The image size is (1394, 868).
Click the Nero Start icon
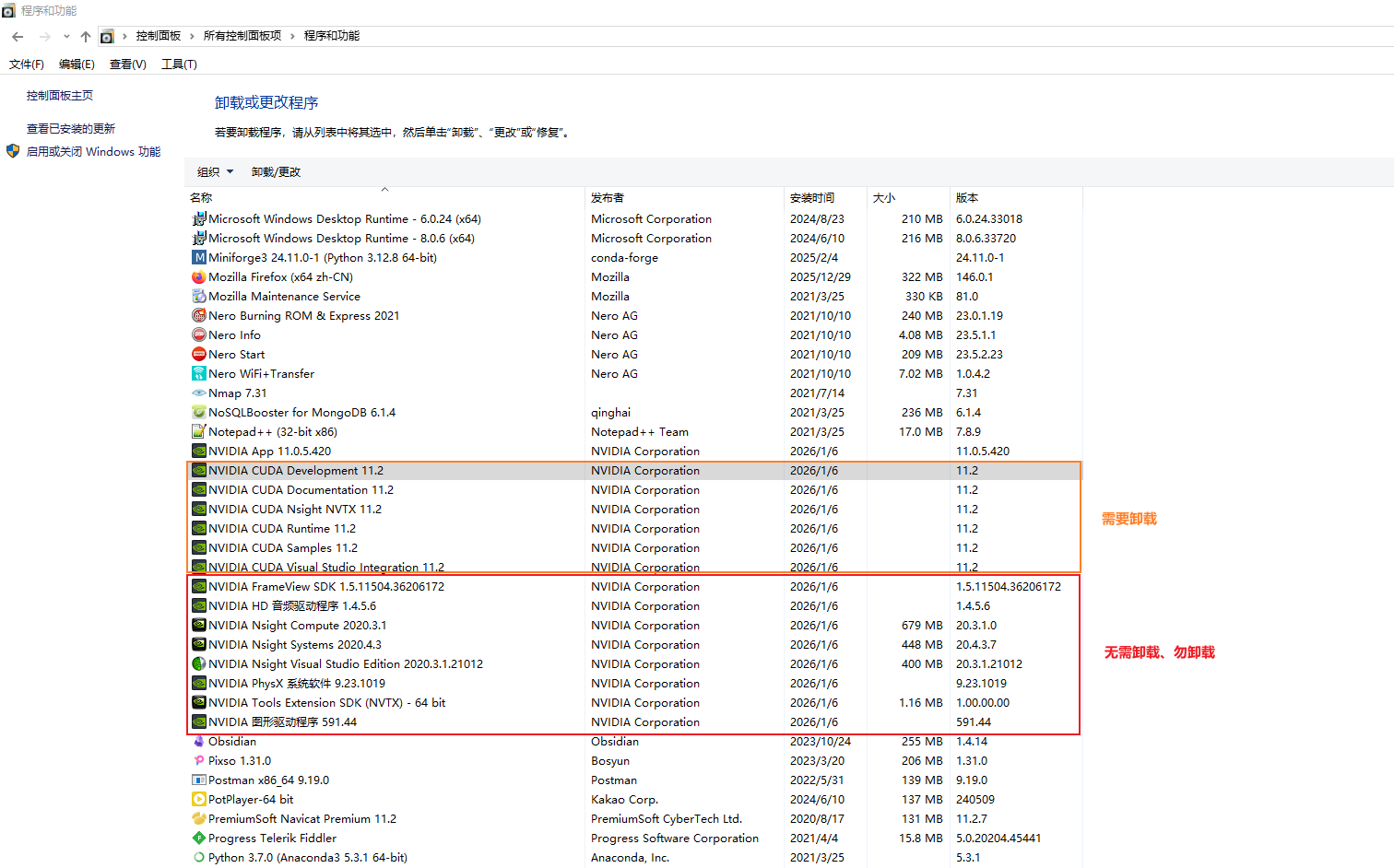pyautogui.click(x=198, y=355)
